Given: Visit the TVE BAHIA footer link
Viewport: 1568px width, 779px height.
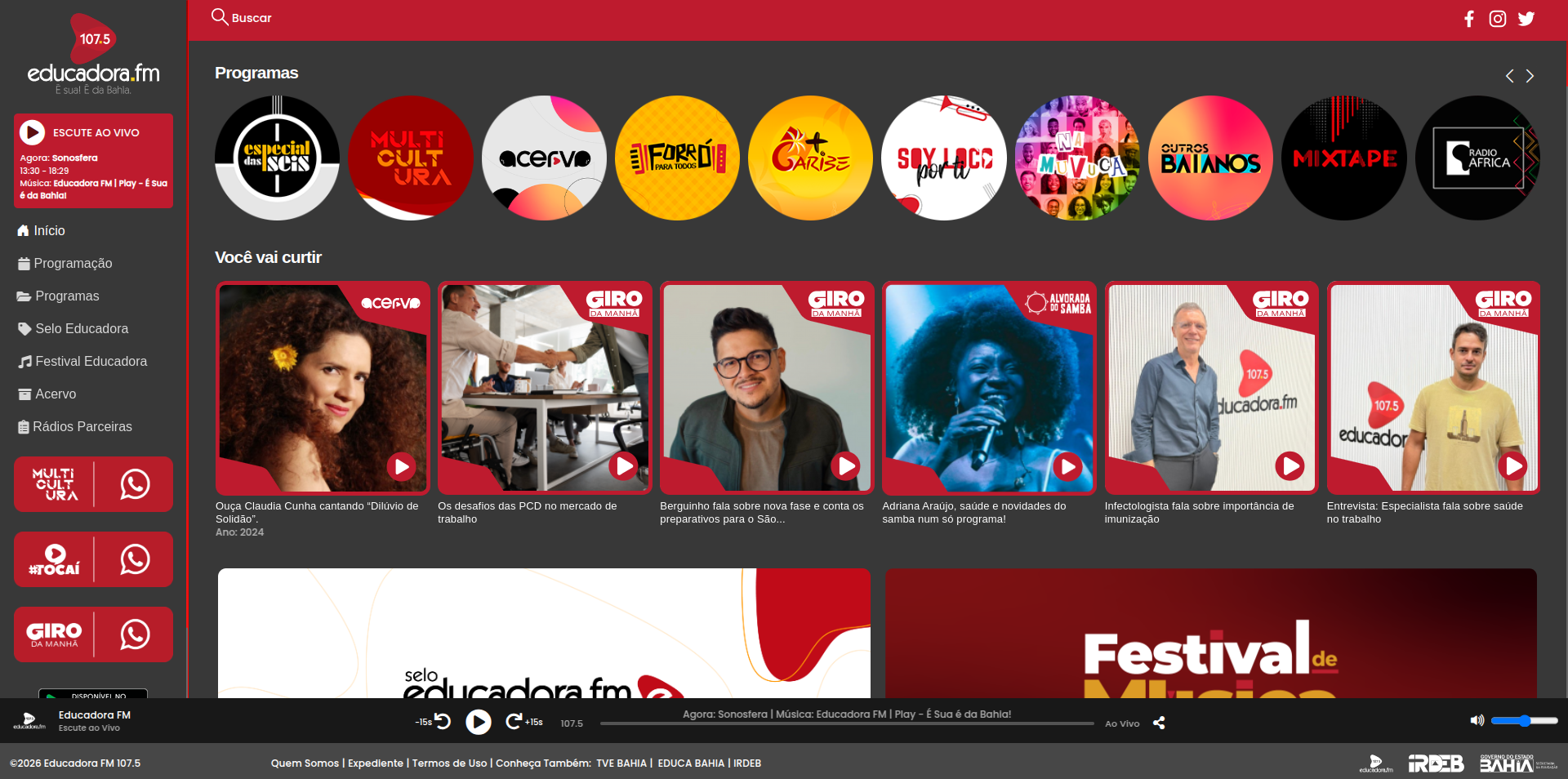Looking at the screenshot, I should point(621,763).
